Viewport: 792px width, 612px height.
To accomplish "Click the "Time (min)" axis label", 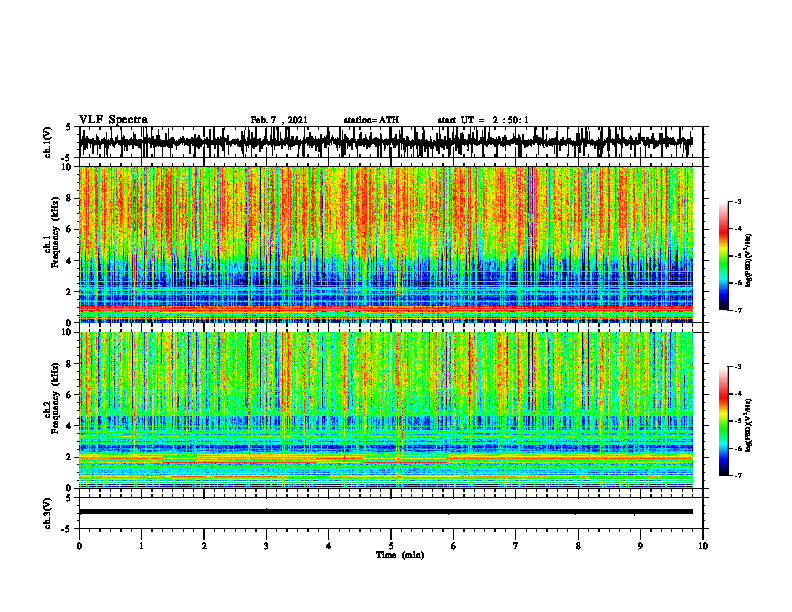I will coord(400,555).
